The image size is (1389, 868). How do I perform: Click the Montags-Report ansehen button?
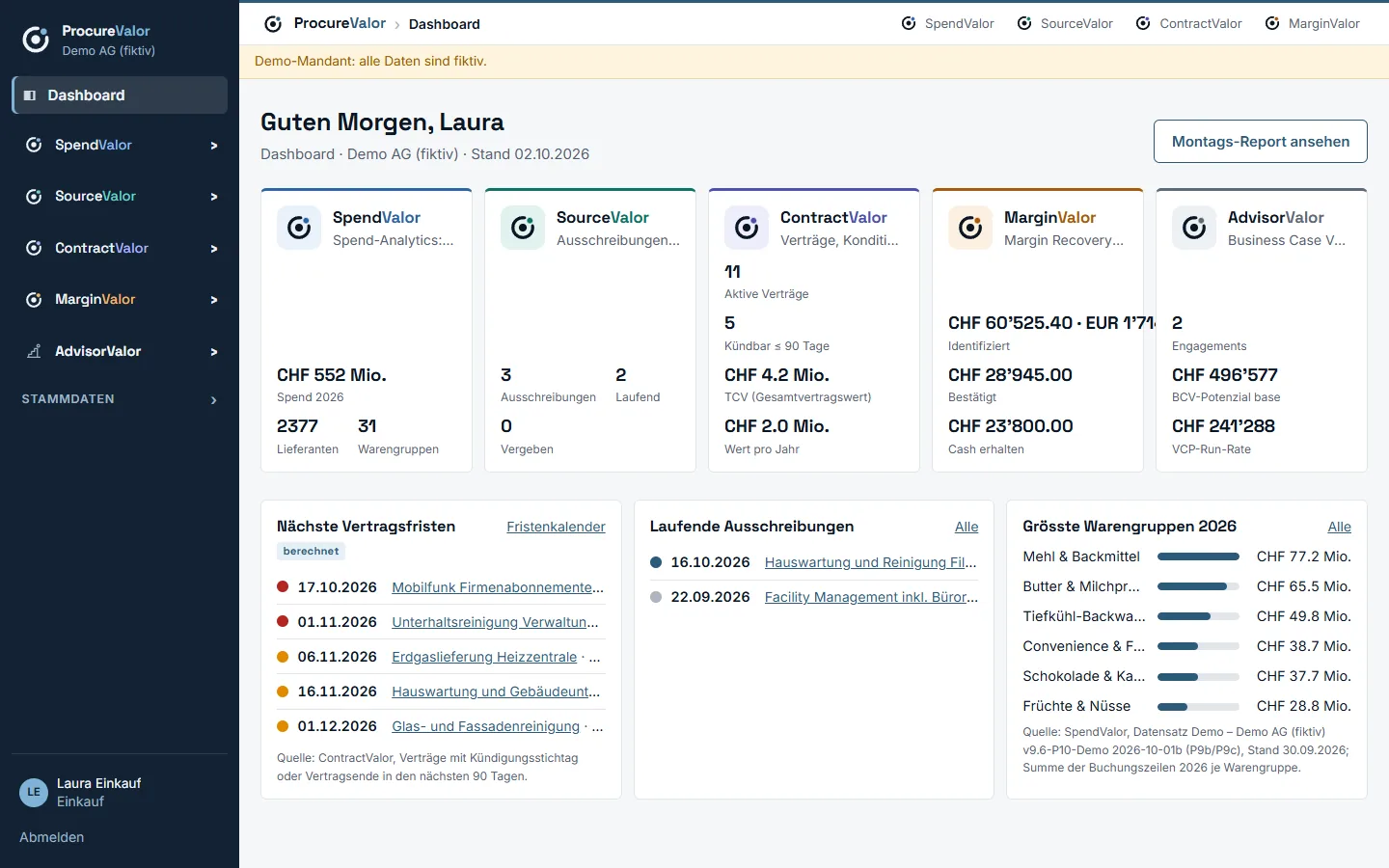click(x=1261, y=142)
